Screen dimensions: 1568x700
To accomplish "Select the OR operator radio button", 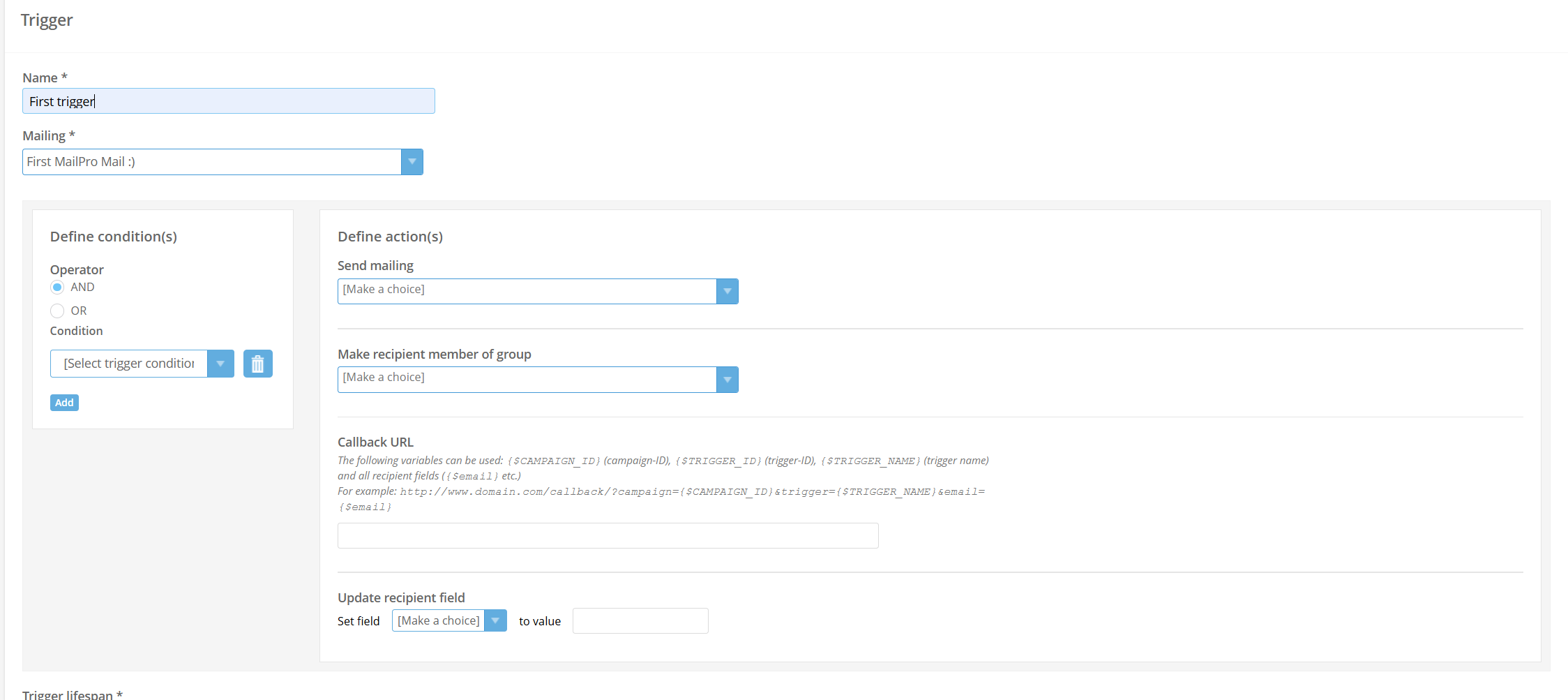I will click(x=57, y=311).
